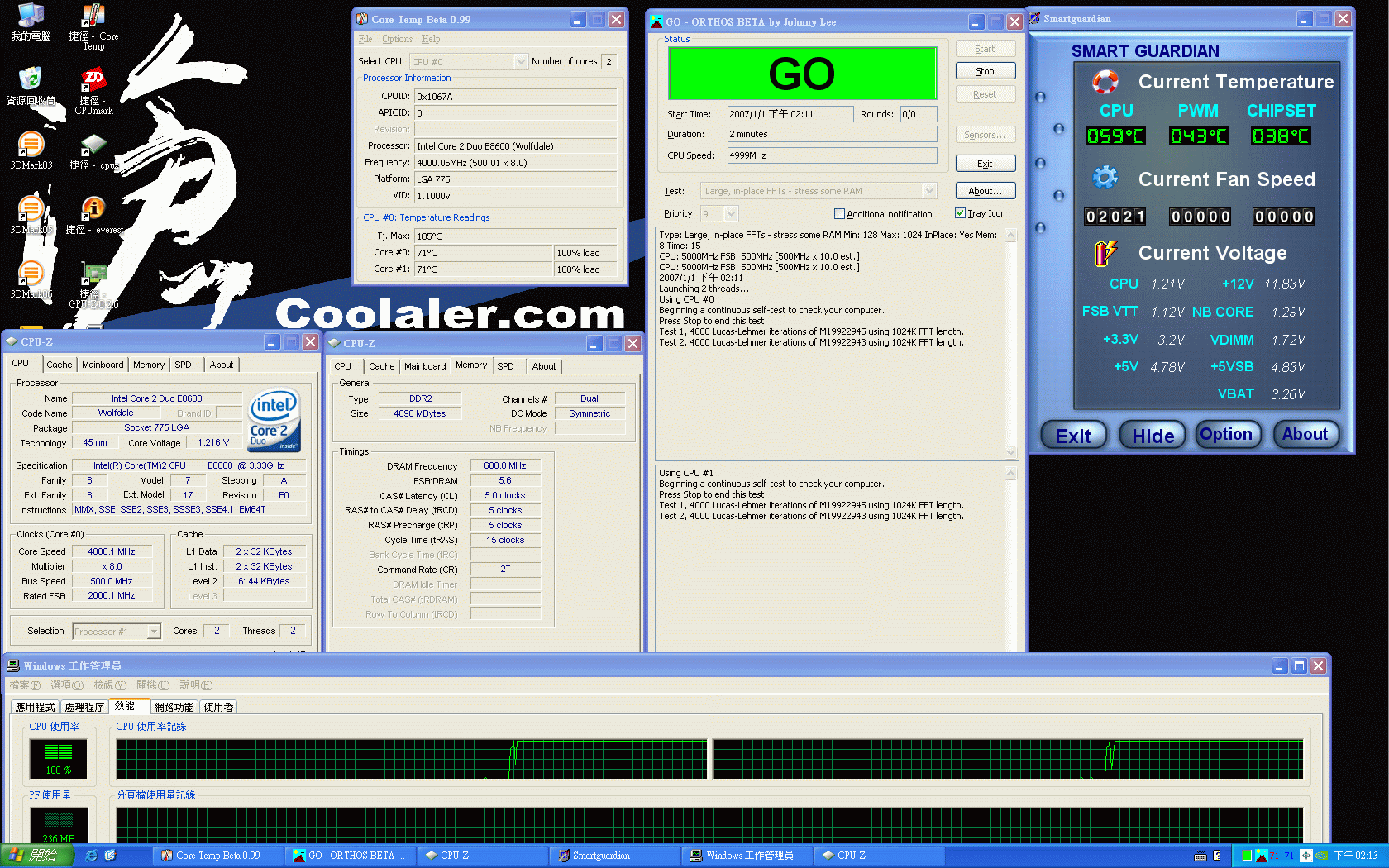
Task: Open the 開始 Start button
Action: point(37,856)
